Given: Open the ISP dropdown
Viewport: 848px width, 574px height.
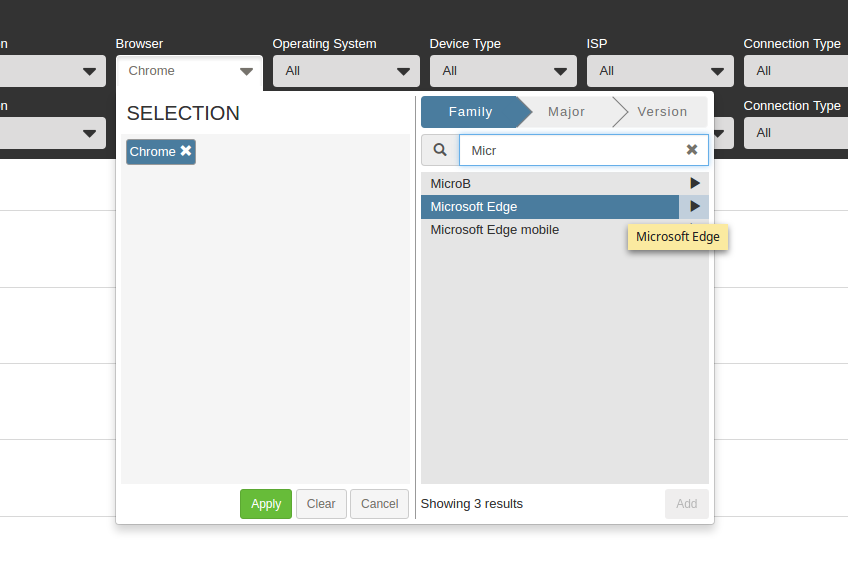Looking at the screenshot, I should [x=660, y=71].
